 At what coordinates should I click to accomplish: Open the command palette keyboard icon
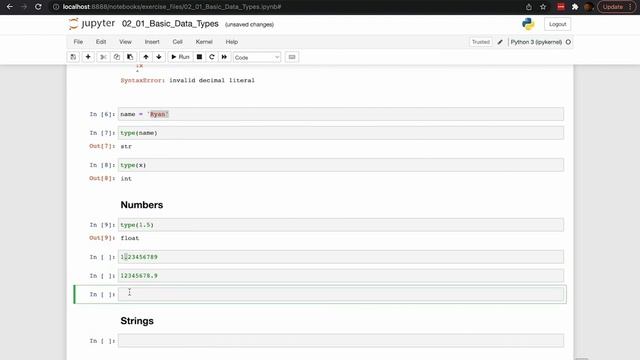[292, 57]
